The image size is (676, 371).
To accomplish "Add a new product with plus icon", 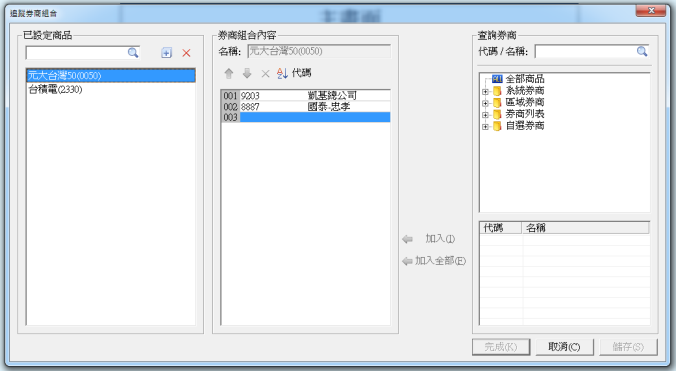I will tap(166, 53).
